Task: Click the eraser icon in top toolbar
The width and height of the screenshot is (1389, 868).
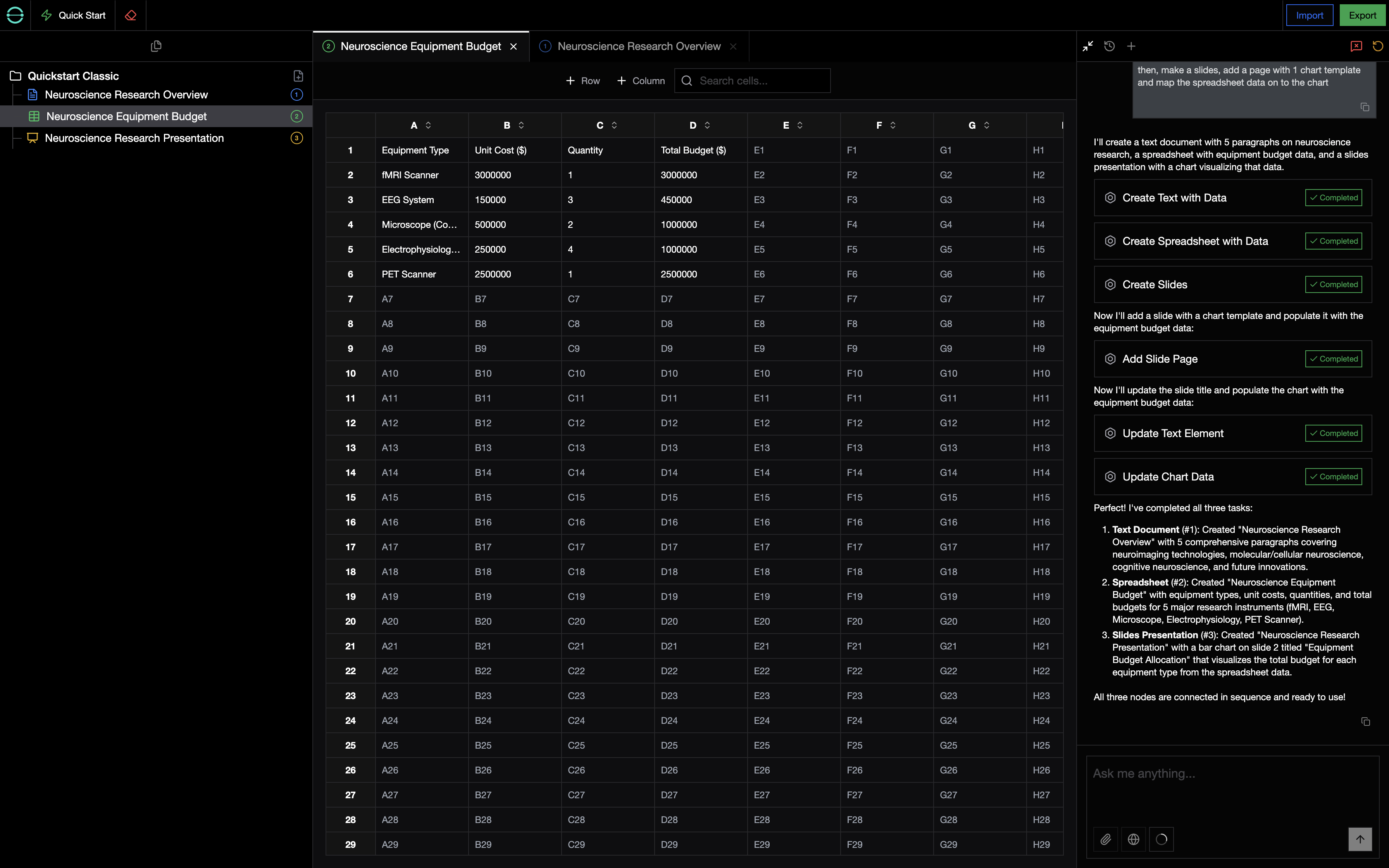Action: click(130, 15)
